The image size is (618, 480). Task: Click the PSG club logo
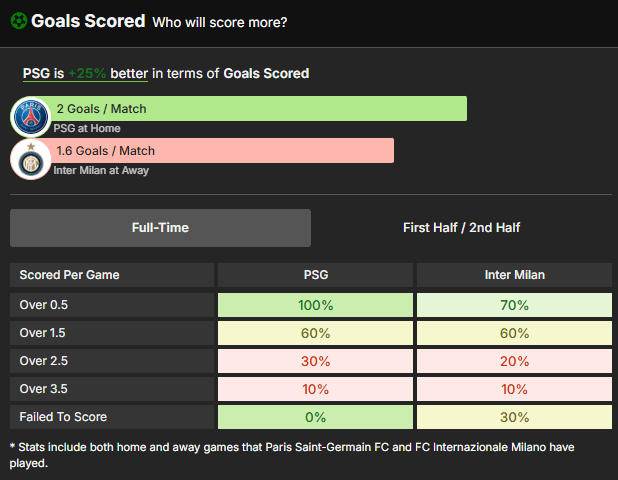tap(31, 117)
